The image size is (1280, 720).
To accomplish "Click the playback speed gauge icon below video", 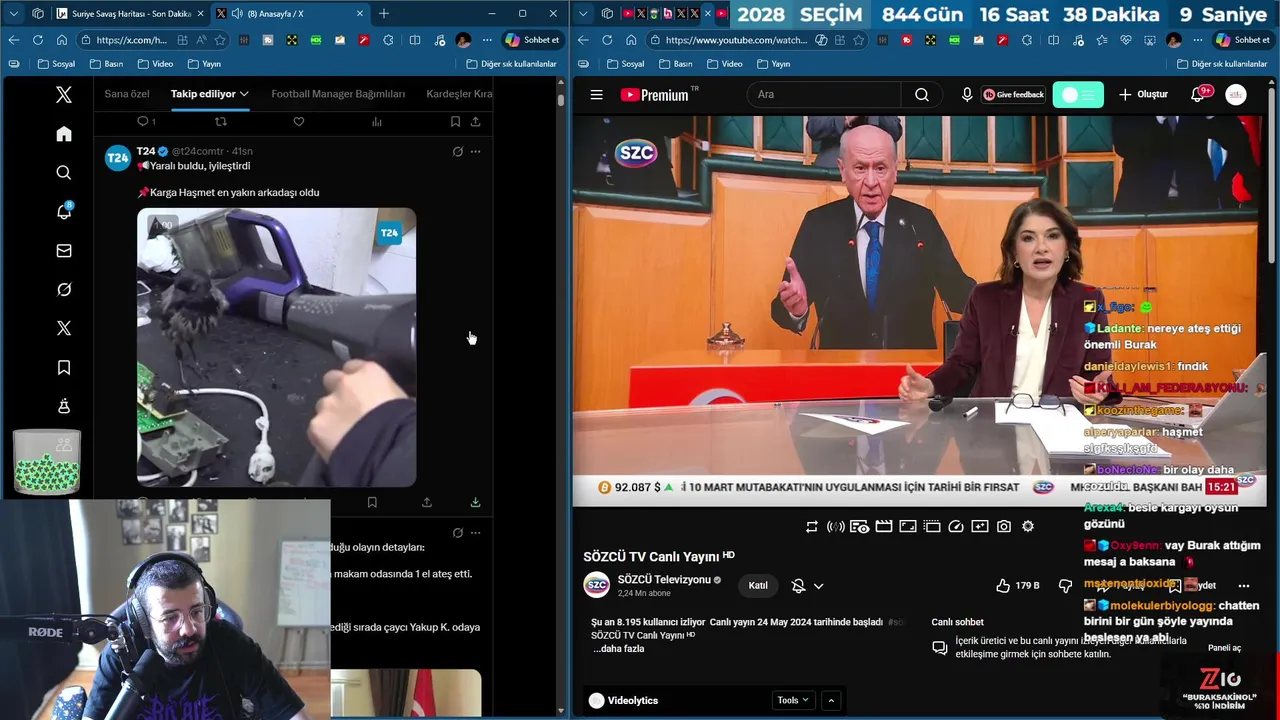I will tap(955, 526).
